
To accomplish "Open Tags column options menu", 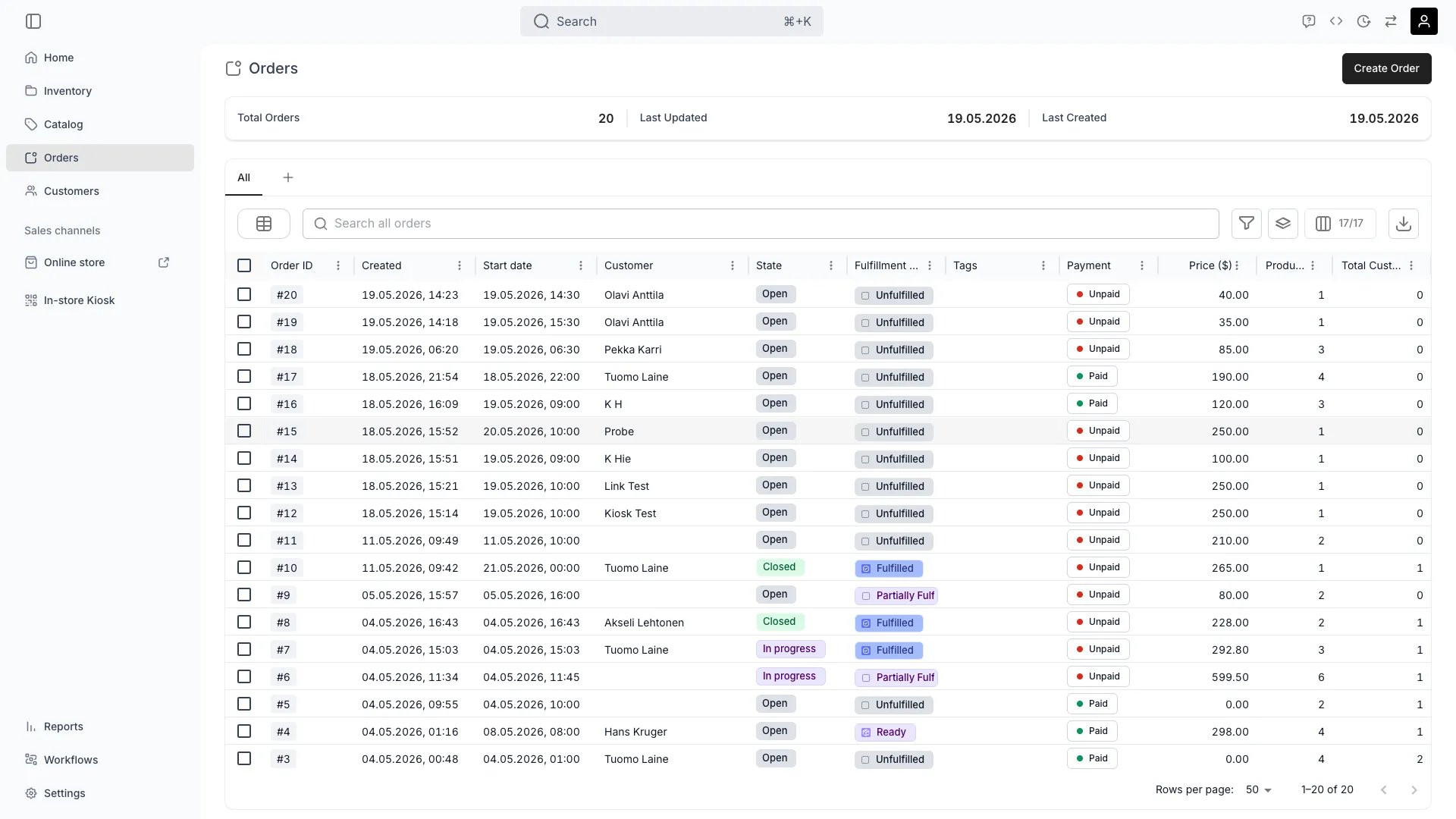I will coord(1043,265).
